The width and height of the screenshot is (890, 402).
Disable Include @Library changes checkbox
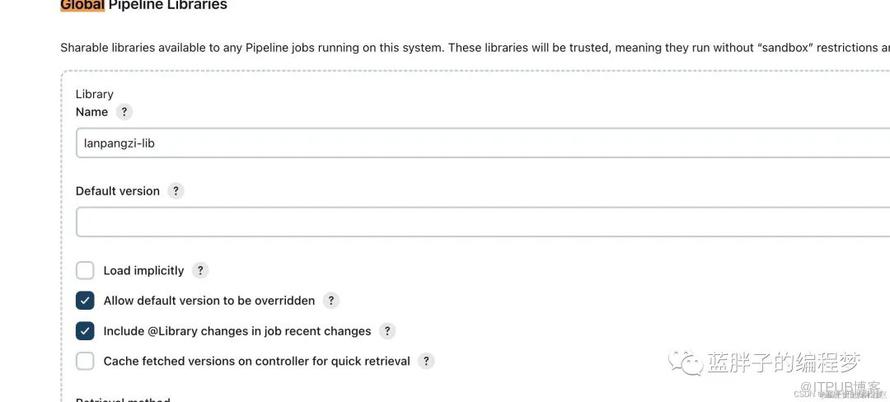(x=85, y=331)
